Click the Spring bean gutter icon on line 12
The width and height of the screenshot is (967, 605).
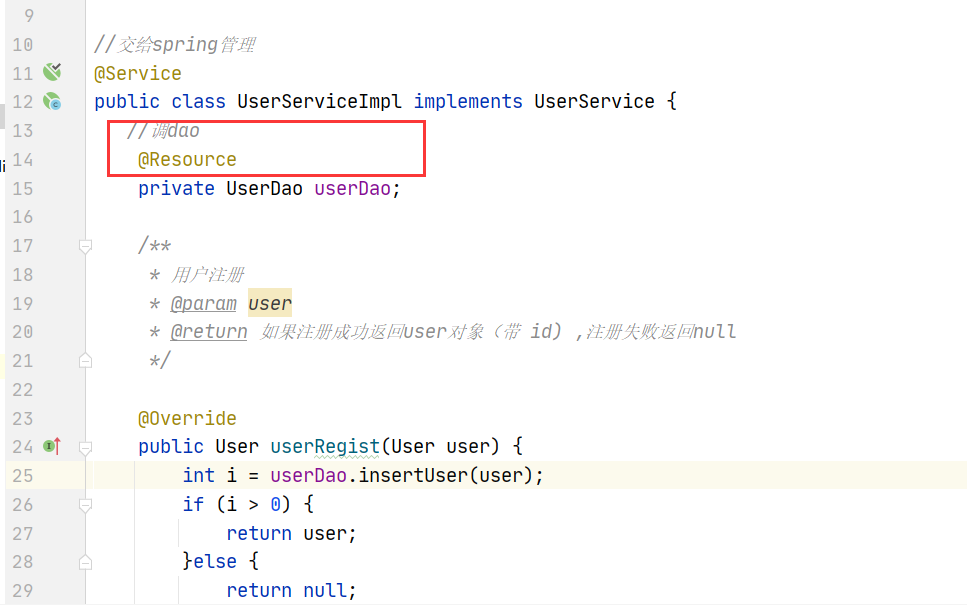[x=51, y=101]
